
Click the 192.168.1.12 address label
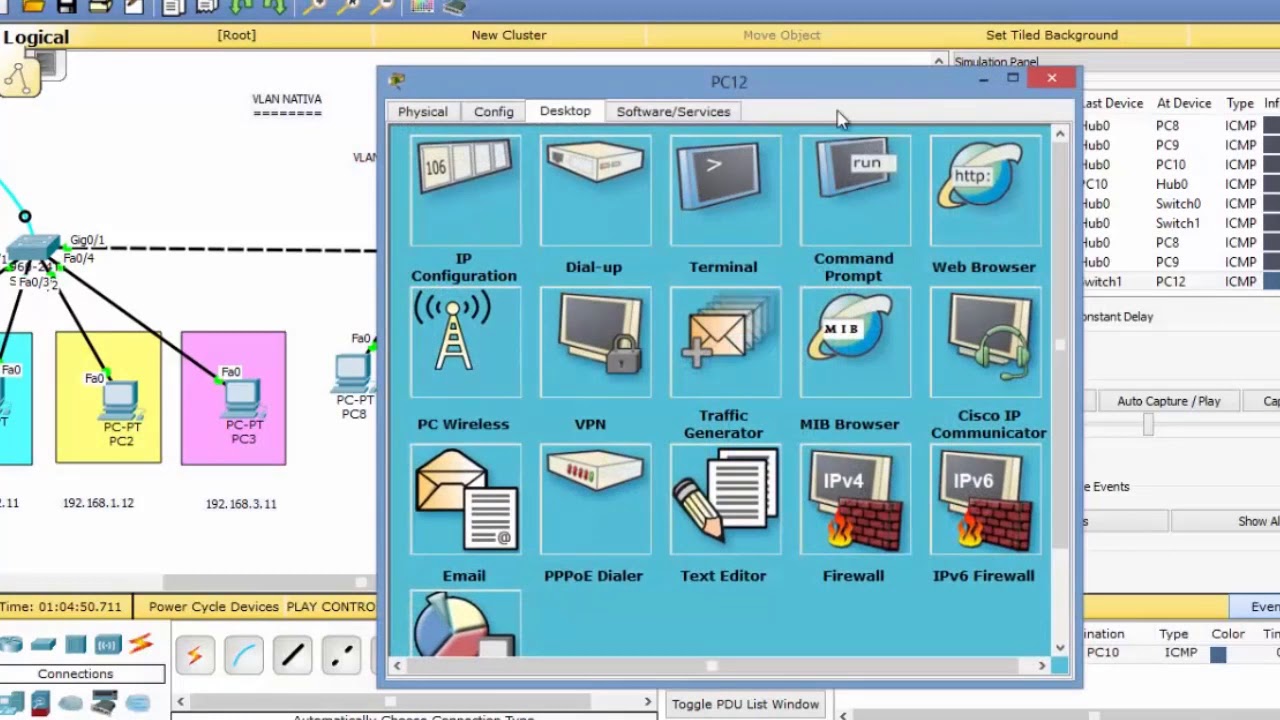(x=98, y=503)
